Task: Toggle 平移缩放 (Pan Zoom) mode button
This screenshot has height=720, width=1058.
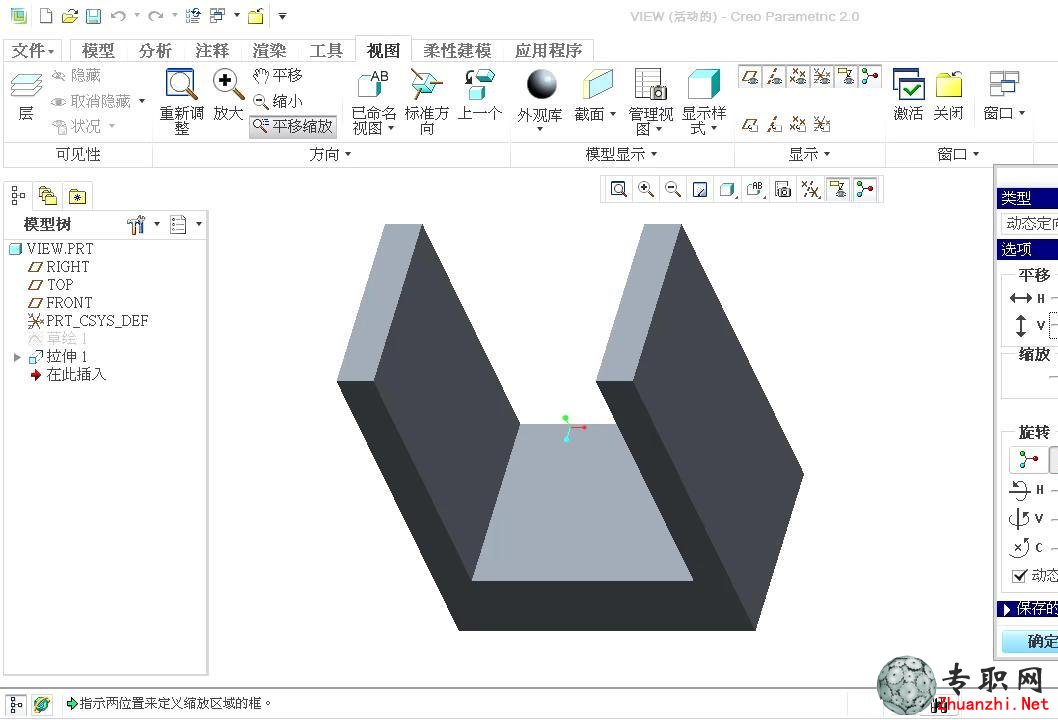Action: pyautogui.click(x=293, y=126)
